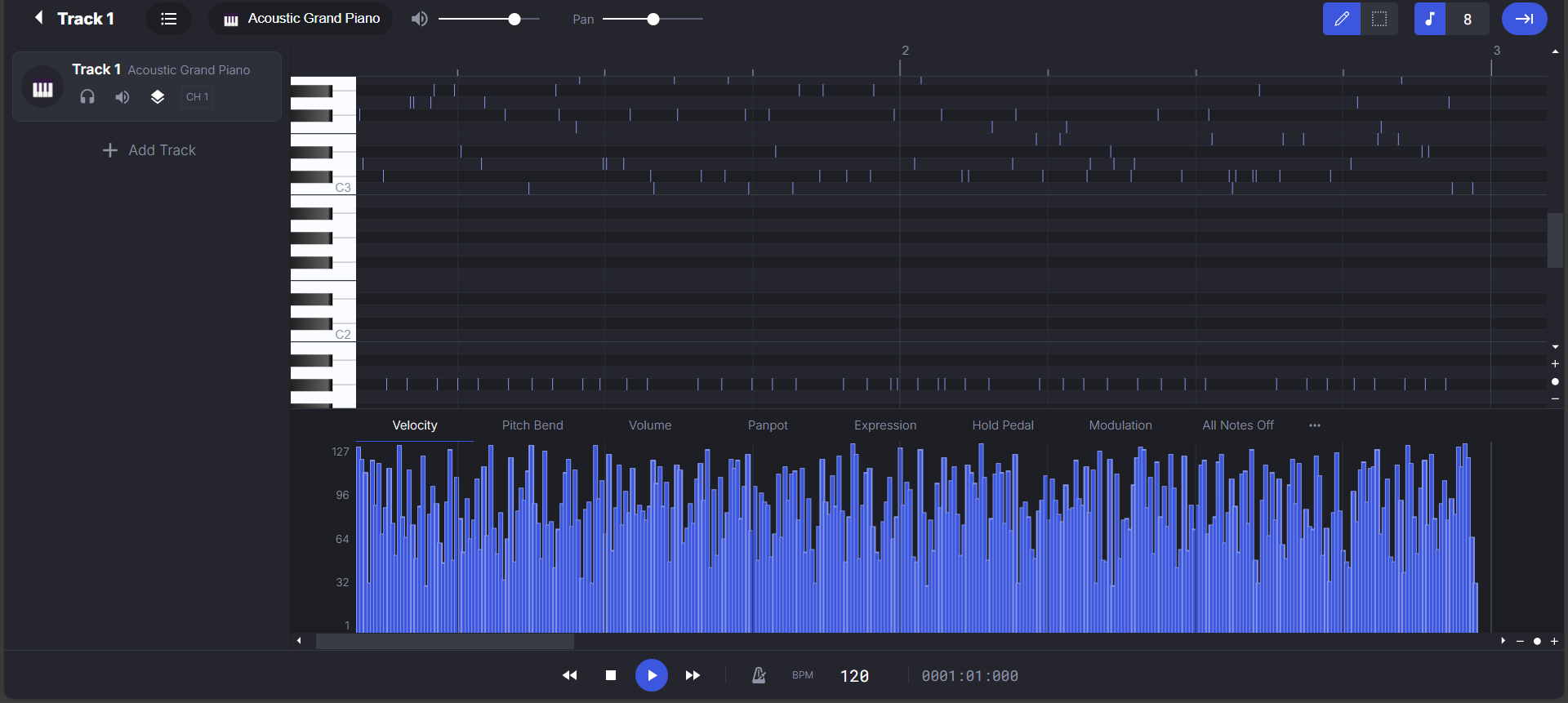Image resolution: width=1568 pixels, height=703 pixels.
Task: Click the fast forward button
Action: [693, 675]
